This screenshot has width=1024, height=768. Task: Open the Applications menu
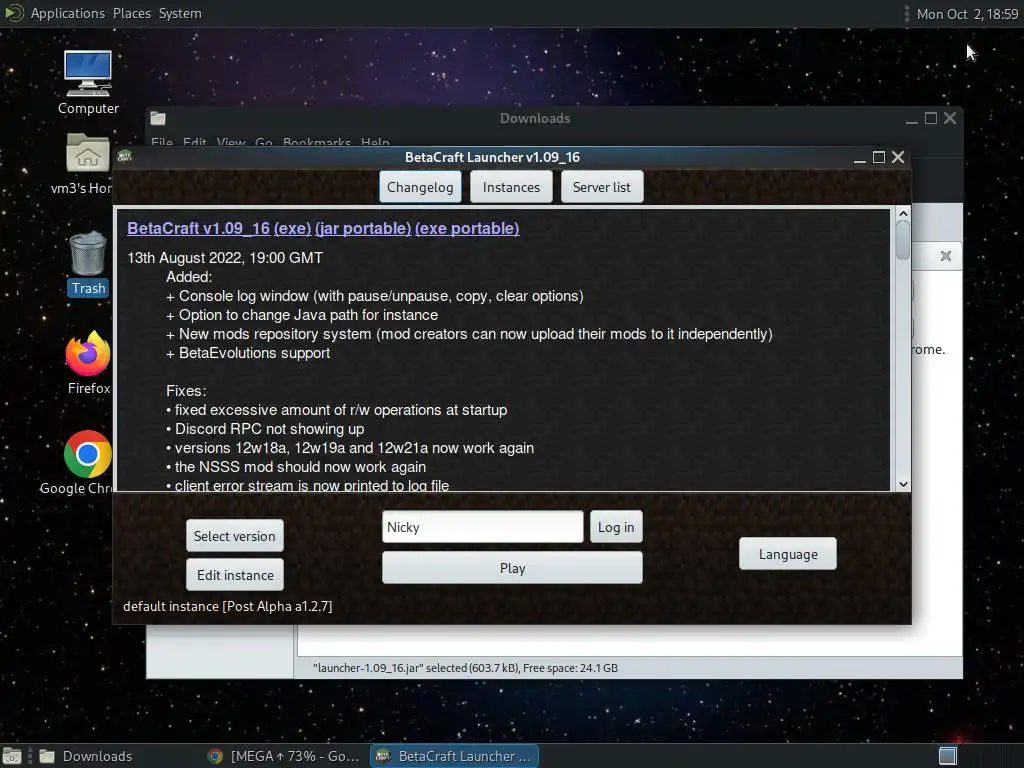(67, 13)
